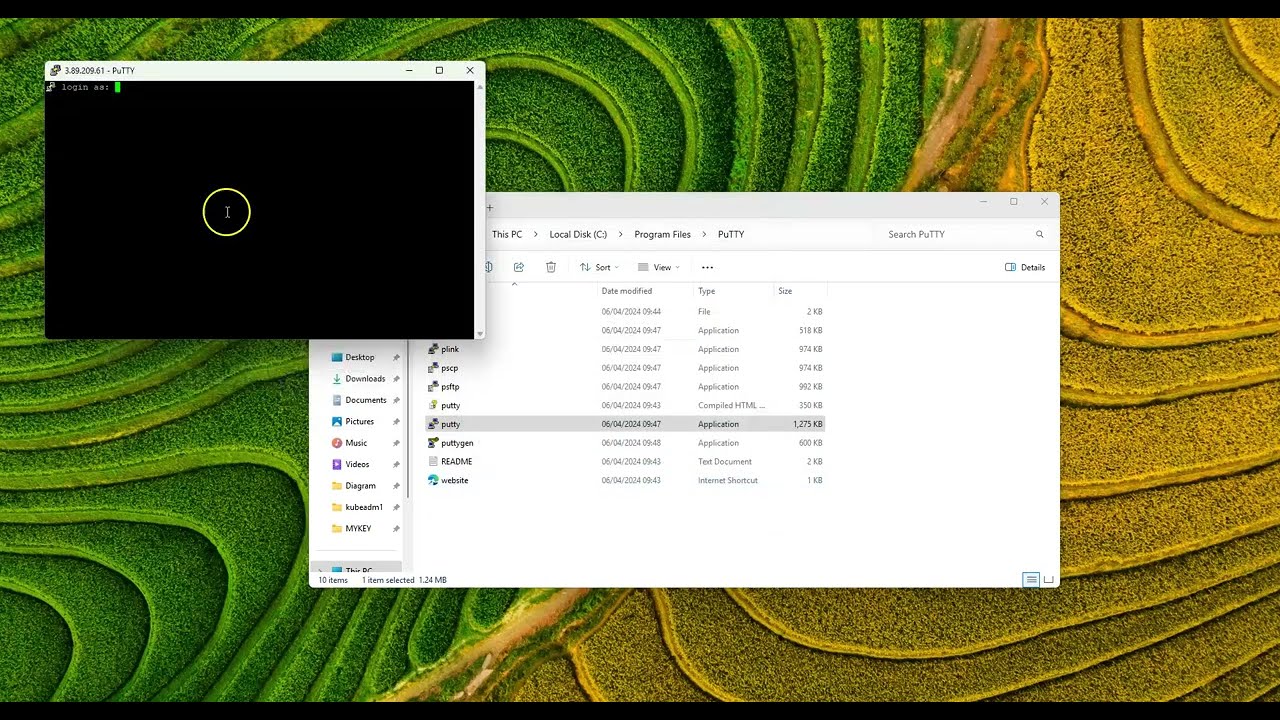Select the putty application row
This screenshot has width=1280, height=720.
[624, 424]
